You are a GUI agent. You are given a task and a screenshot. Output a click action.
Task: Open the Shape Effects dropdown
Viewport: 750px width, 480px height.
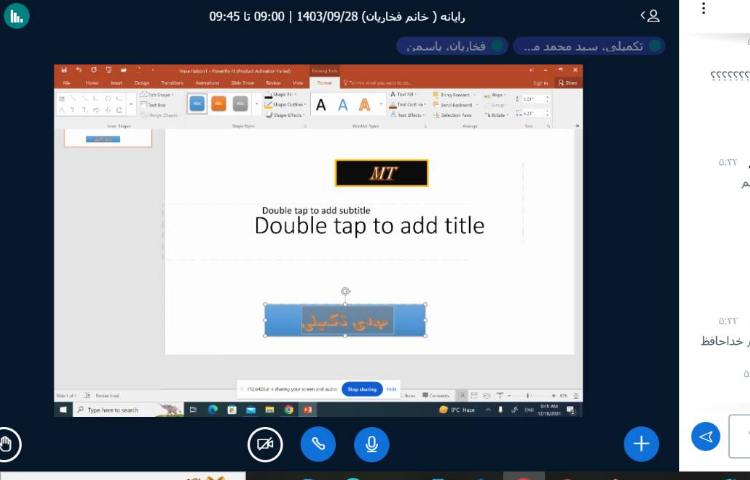284,115
